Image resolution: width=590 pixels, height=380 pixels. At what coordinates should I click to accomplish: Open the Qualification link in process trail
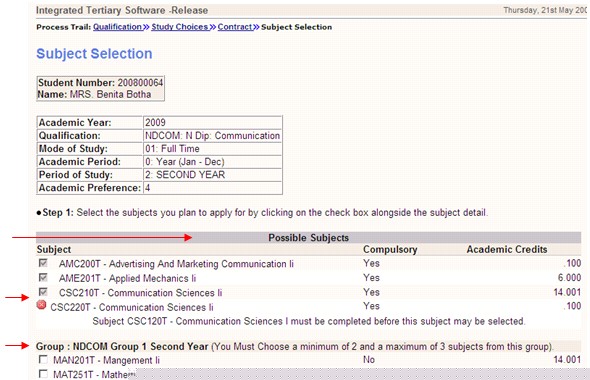pos(117,27)
